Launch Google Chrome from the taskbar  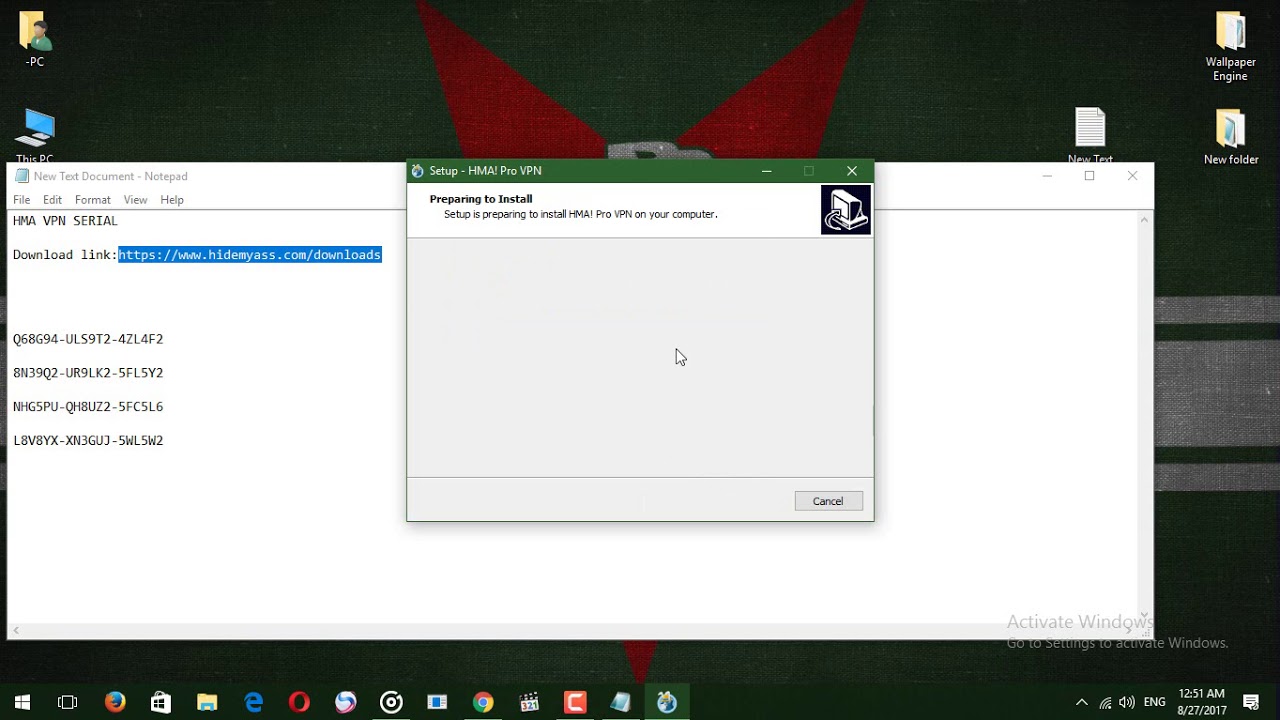483,703
